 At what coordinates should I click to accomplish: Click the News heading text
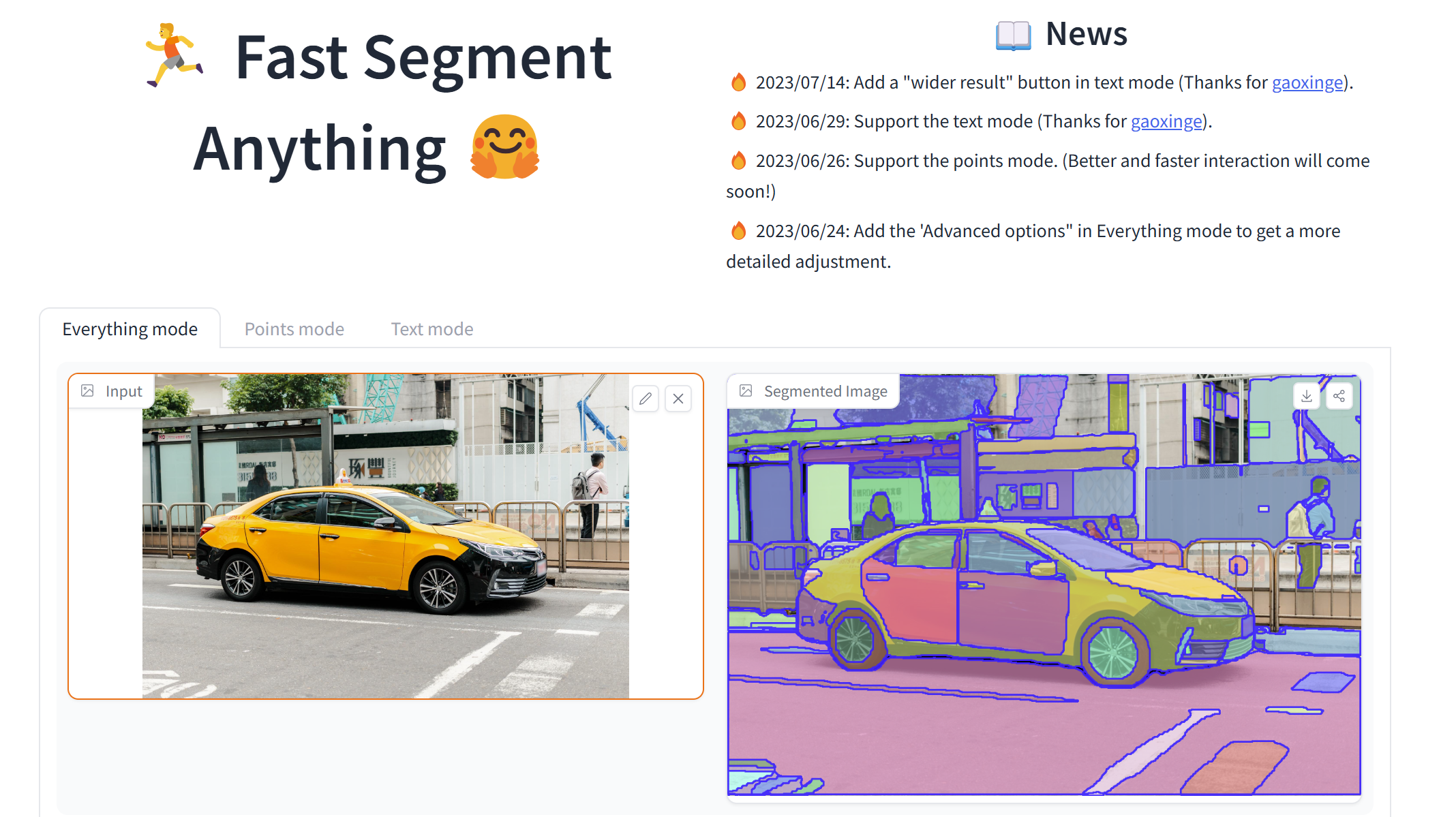[x=1087, y=34]
